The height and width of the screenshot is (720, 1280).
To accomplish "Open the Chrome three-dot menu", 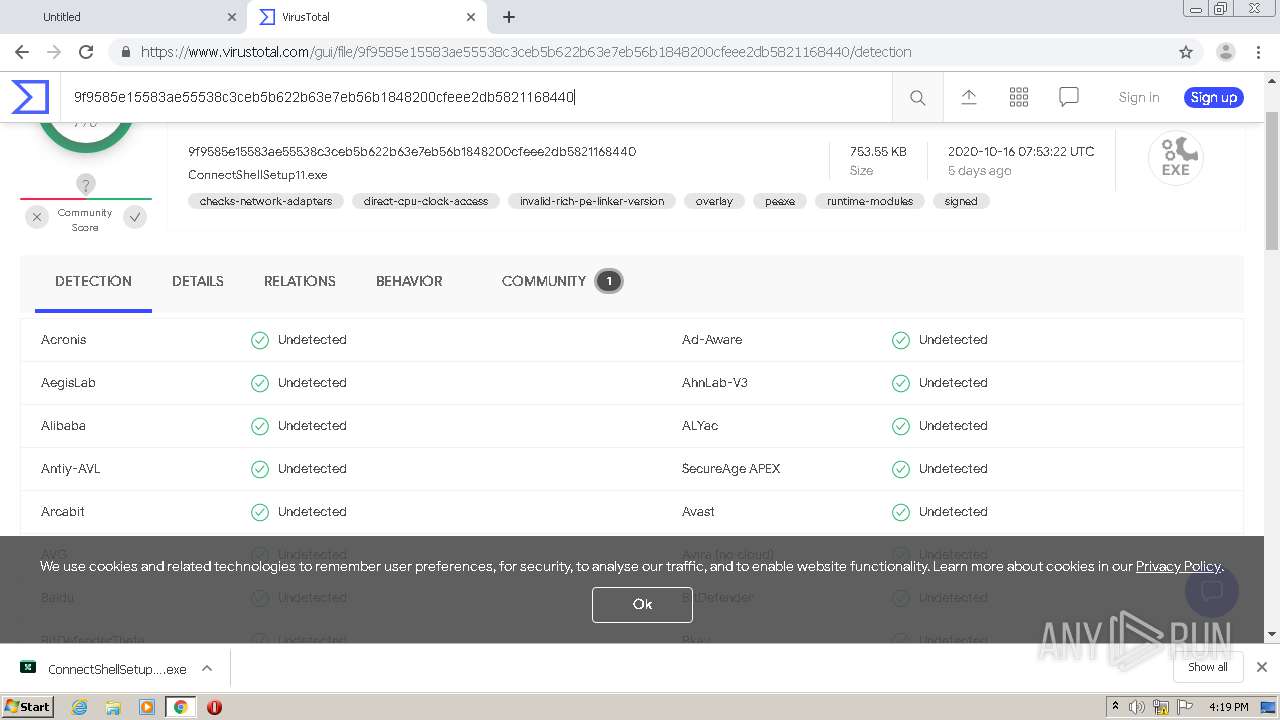I will [1258, 52].
